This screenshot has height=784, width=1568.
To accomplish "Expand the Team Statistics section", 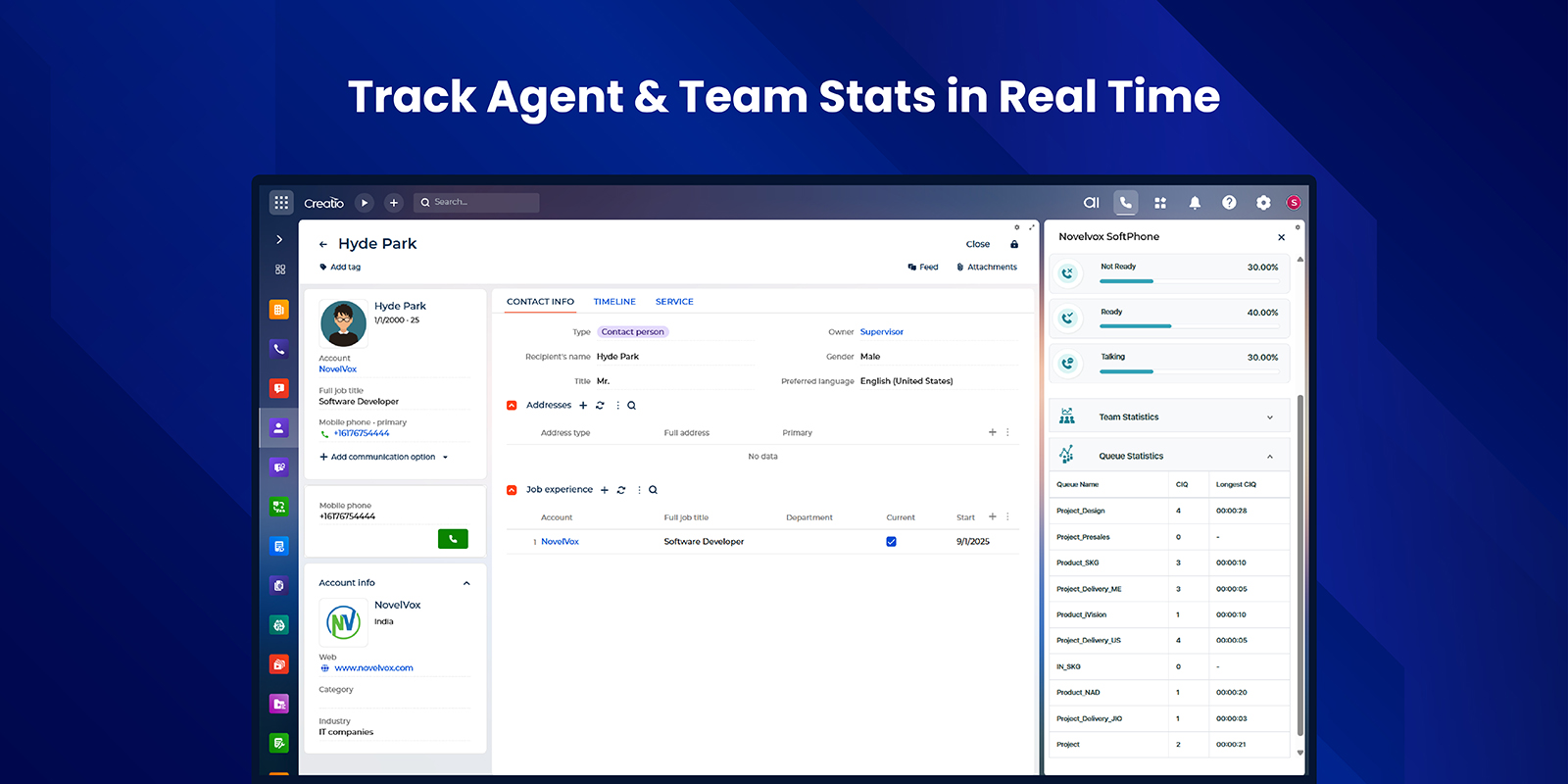I will pyautogui.click(x=1269, y=417).
